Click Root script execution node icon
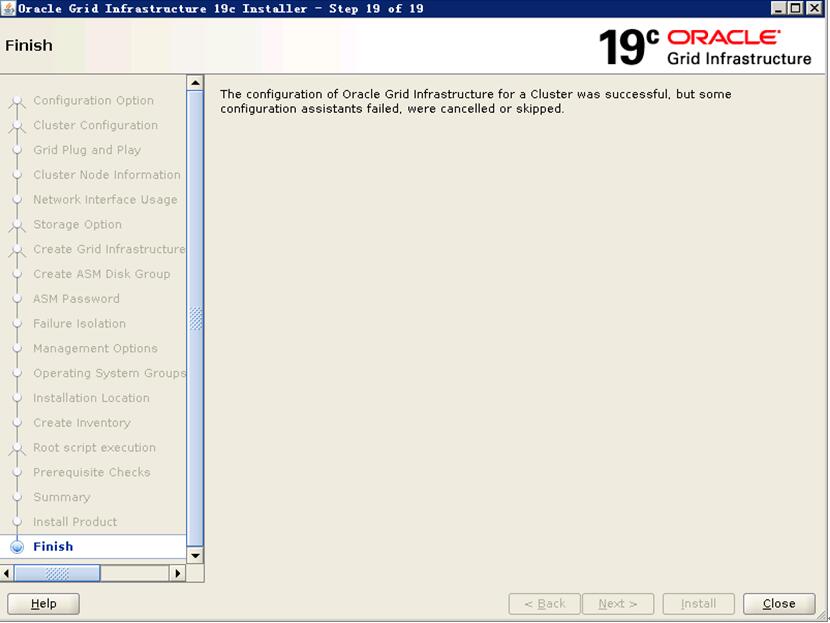830x623 pixels. pos(17,449)
